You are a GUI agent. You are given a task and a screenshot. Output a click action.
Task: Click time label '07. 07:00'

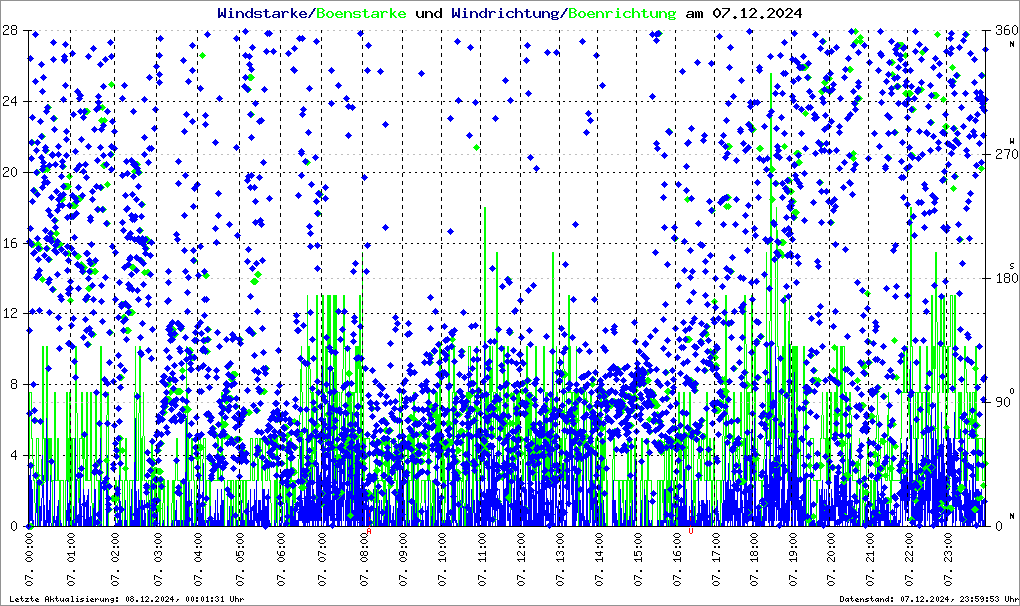[x=322, y=559]
